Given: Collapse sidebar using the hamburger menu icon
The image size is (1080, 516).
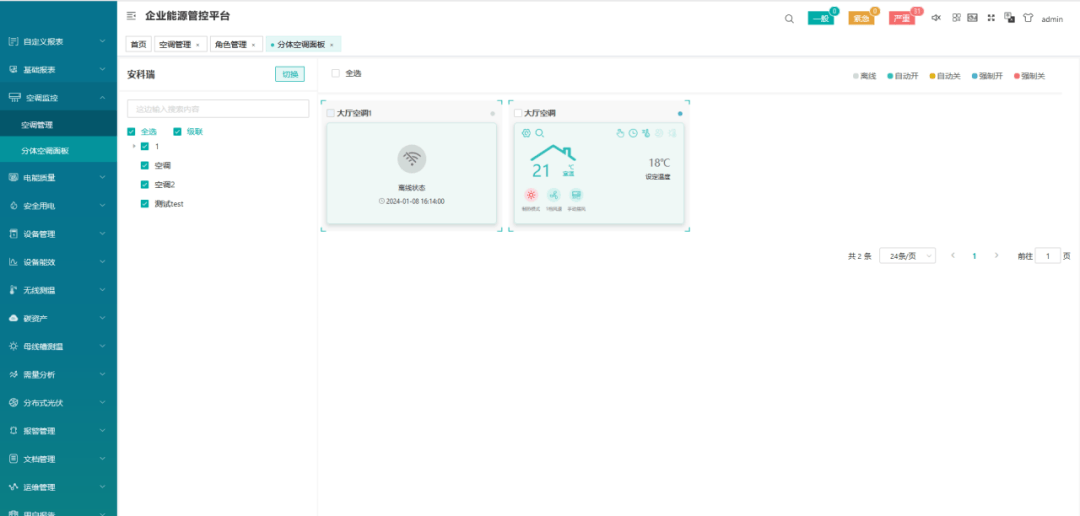Looking at the screenshot, I should (131, 17).
